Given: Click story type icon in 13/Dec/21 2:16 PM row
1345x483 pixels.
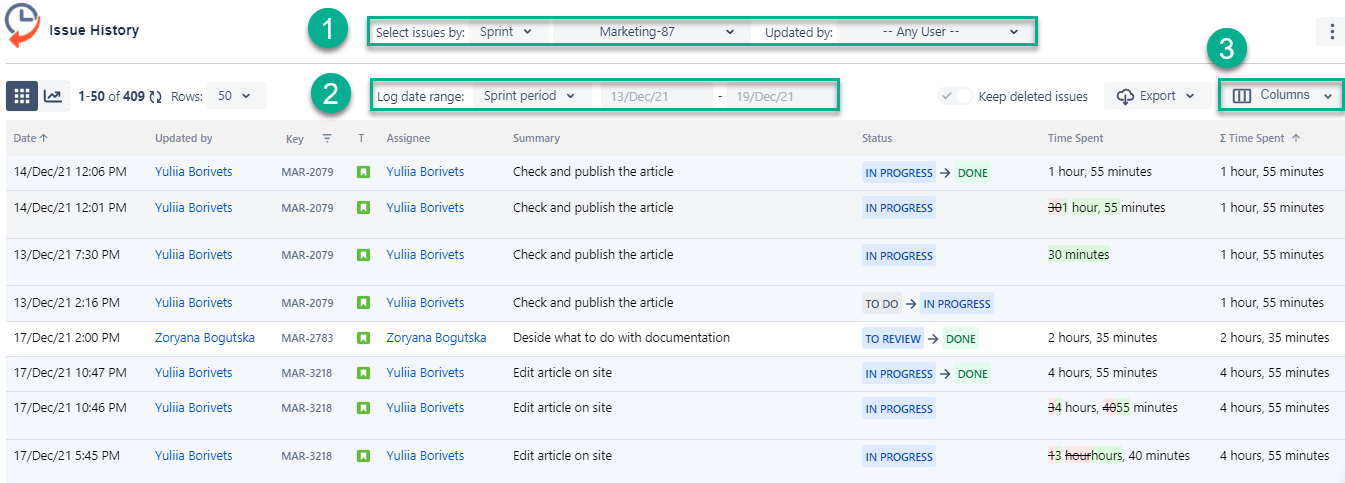Looking at the screenshot, I should (363, 303).
